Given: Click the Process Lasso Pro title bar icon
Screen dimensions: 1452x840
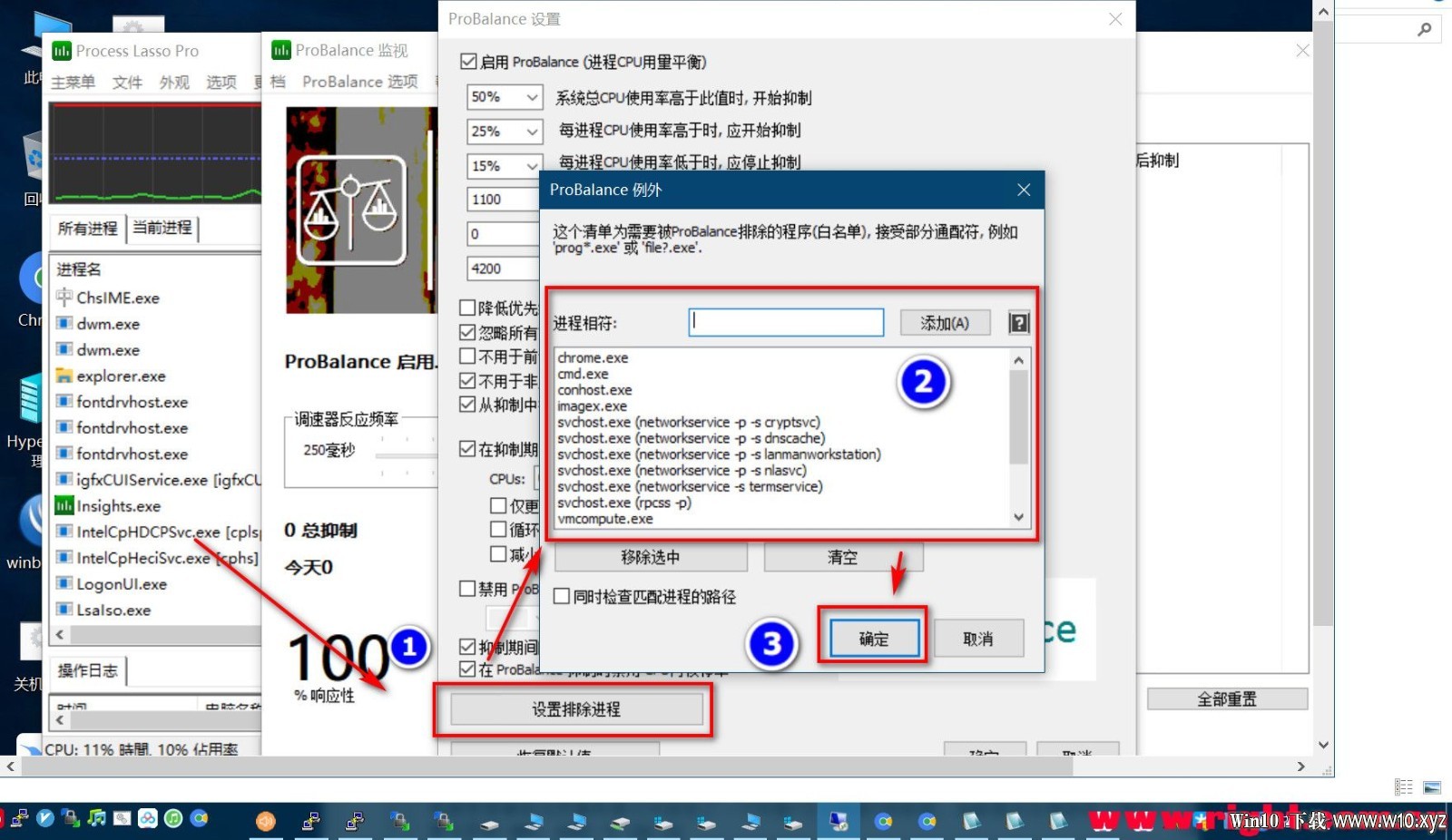Looking at the screenshot, I should point(62,51).
